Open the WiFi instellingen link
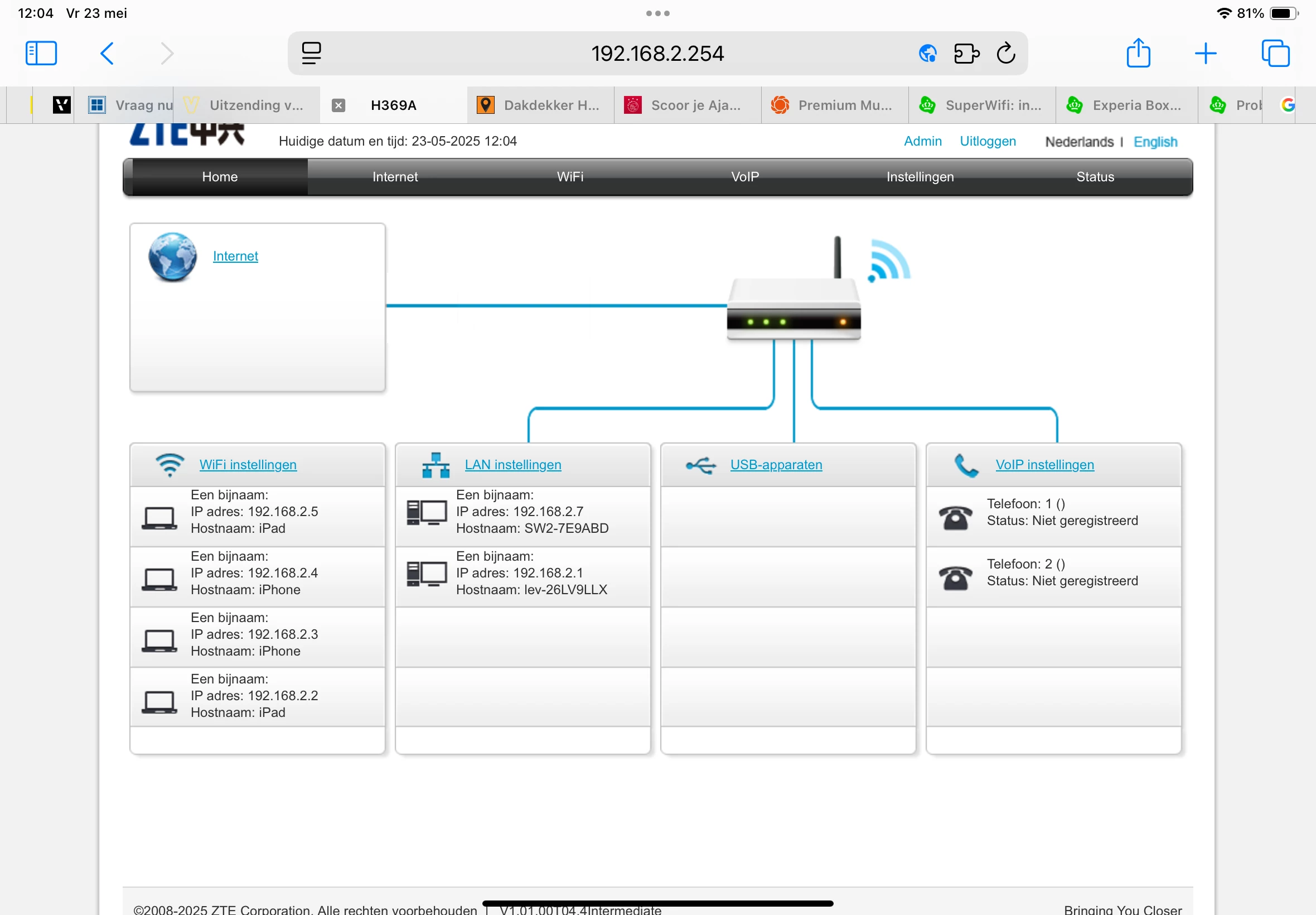This screenshot has width=1316, height=915. pyautogui.click(x=248, y=465)
